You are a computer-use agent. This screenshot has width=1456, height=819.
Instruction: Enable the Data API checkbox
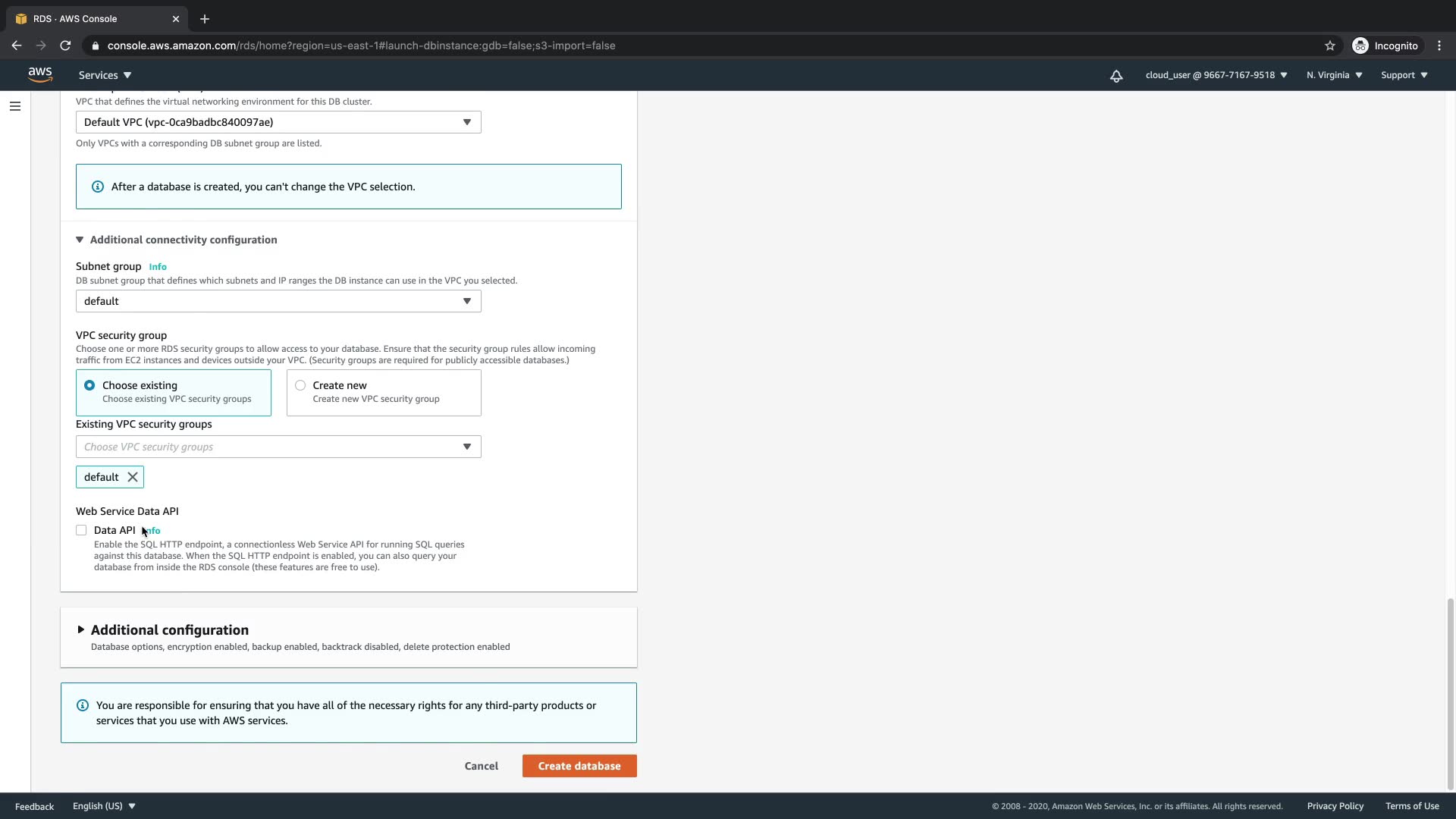[81, 530]
